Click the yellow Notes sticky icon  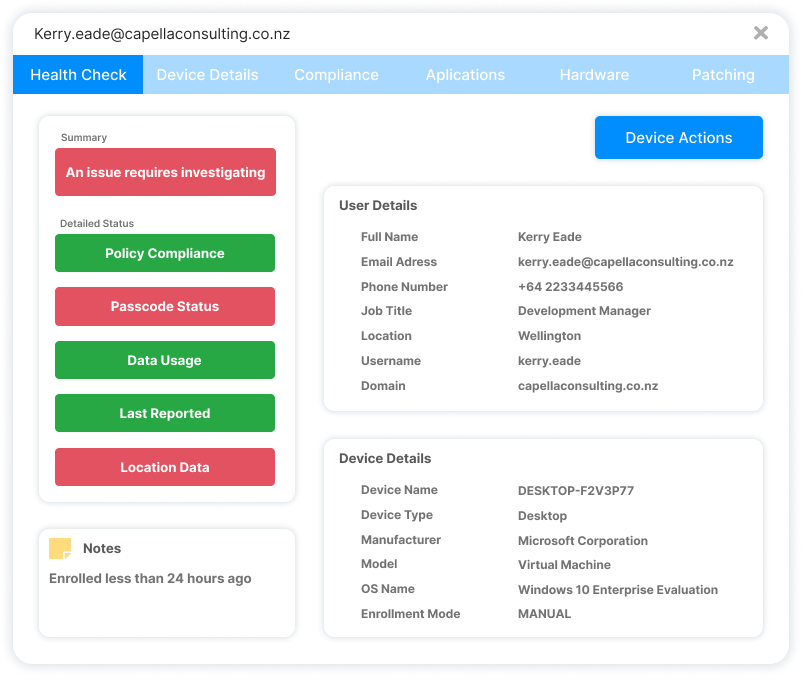pyautogui.click(x=60, y=548)
